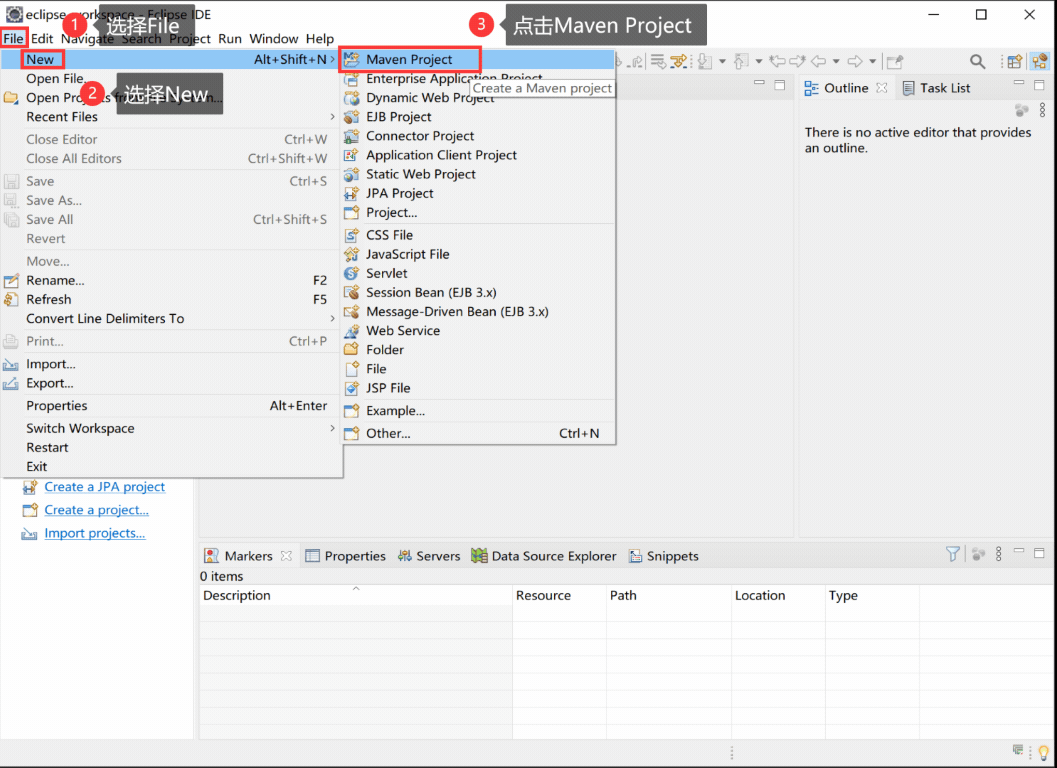1057x768 pixels.
Task: Sort markers by the Description column
Action: pos(355,595)
